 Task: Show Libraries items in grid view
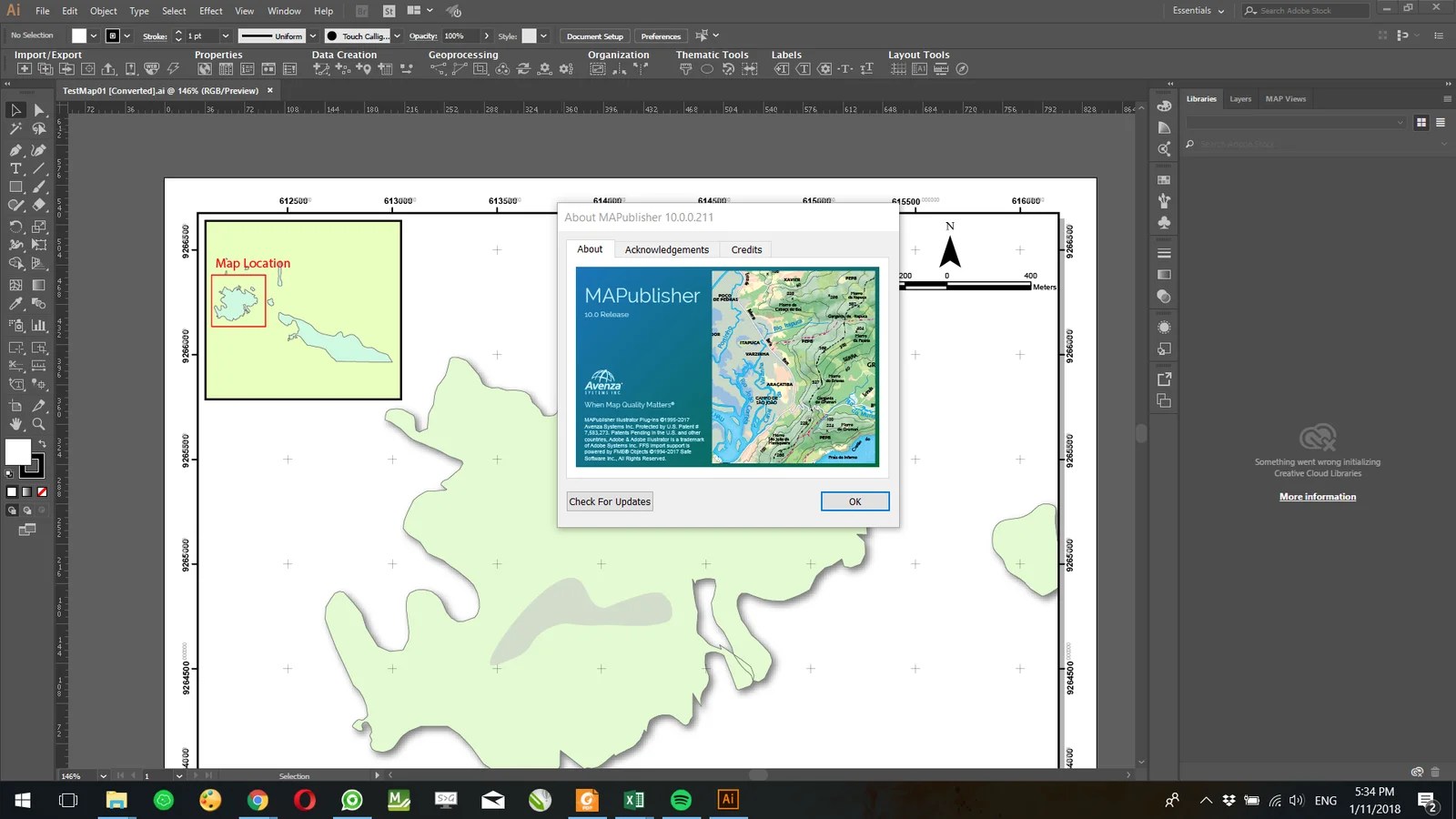pyautogui.click(x=1421, y=123)
